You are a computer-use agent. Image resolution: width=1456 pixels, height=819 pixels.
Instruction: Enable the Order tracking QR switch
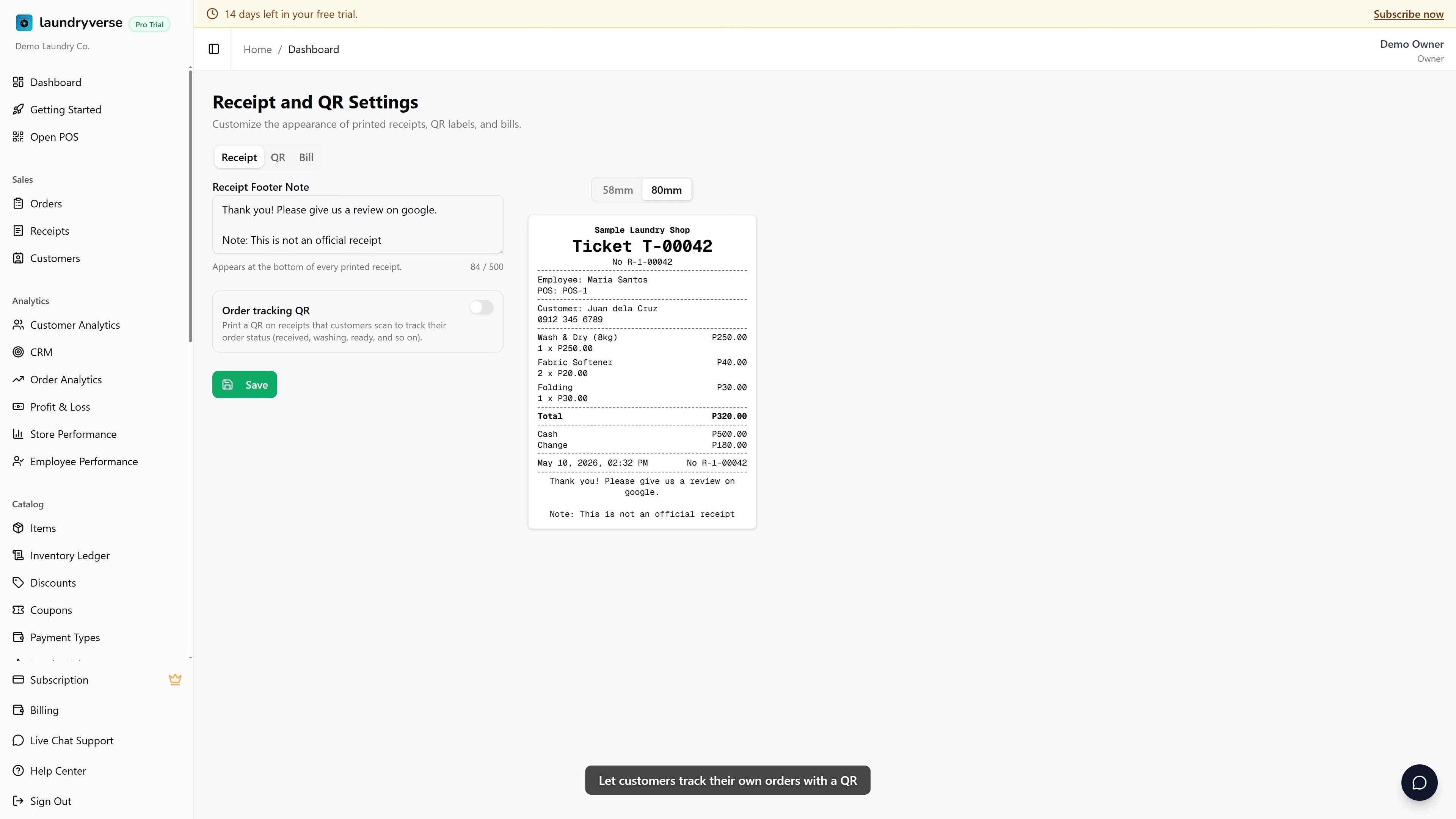(481, 307)
